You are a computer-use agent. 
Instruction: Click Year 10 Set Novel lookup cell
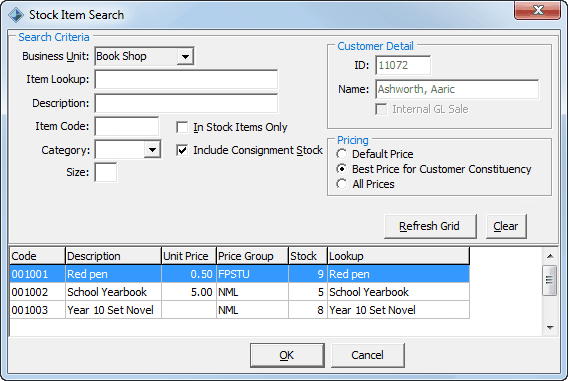point(398,310)
